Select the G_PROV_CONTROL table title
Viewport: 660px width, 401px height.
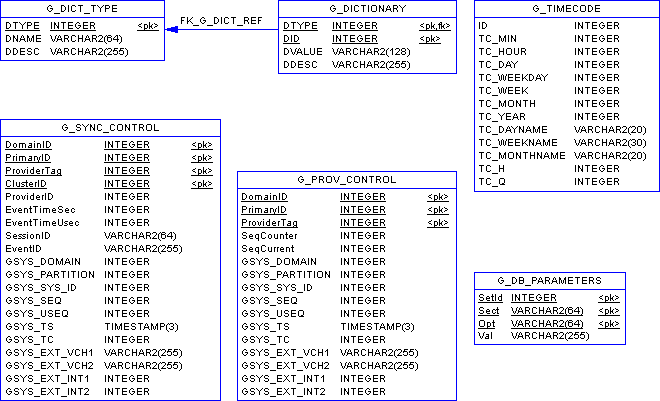pos(347,180)
